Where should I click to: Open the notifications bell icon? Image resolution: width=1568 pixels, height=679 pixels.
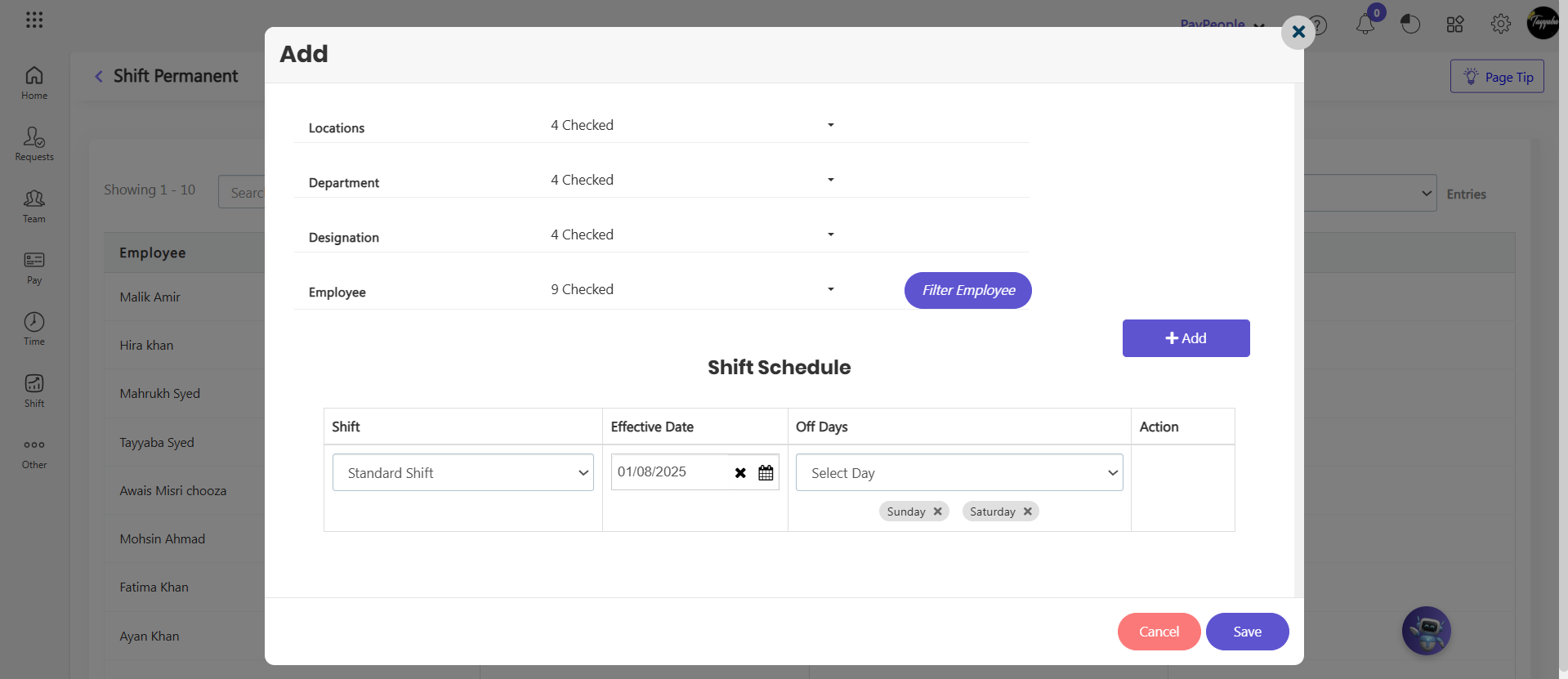coord(1365,24)
